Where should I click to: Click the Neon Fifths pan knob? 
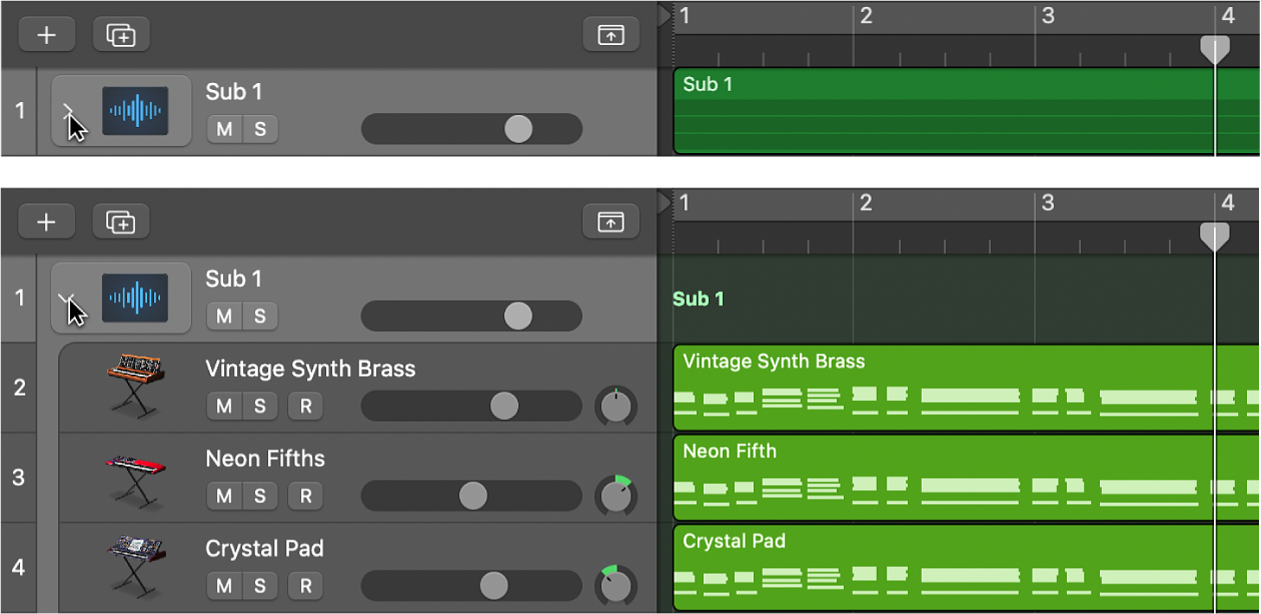tap(616, 496)
